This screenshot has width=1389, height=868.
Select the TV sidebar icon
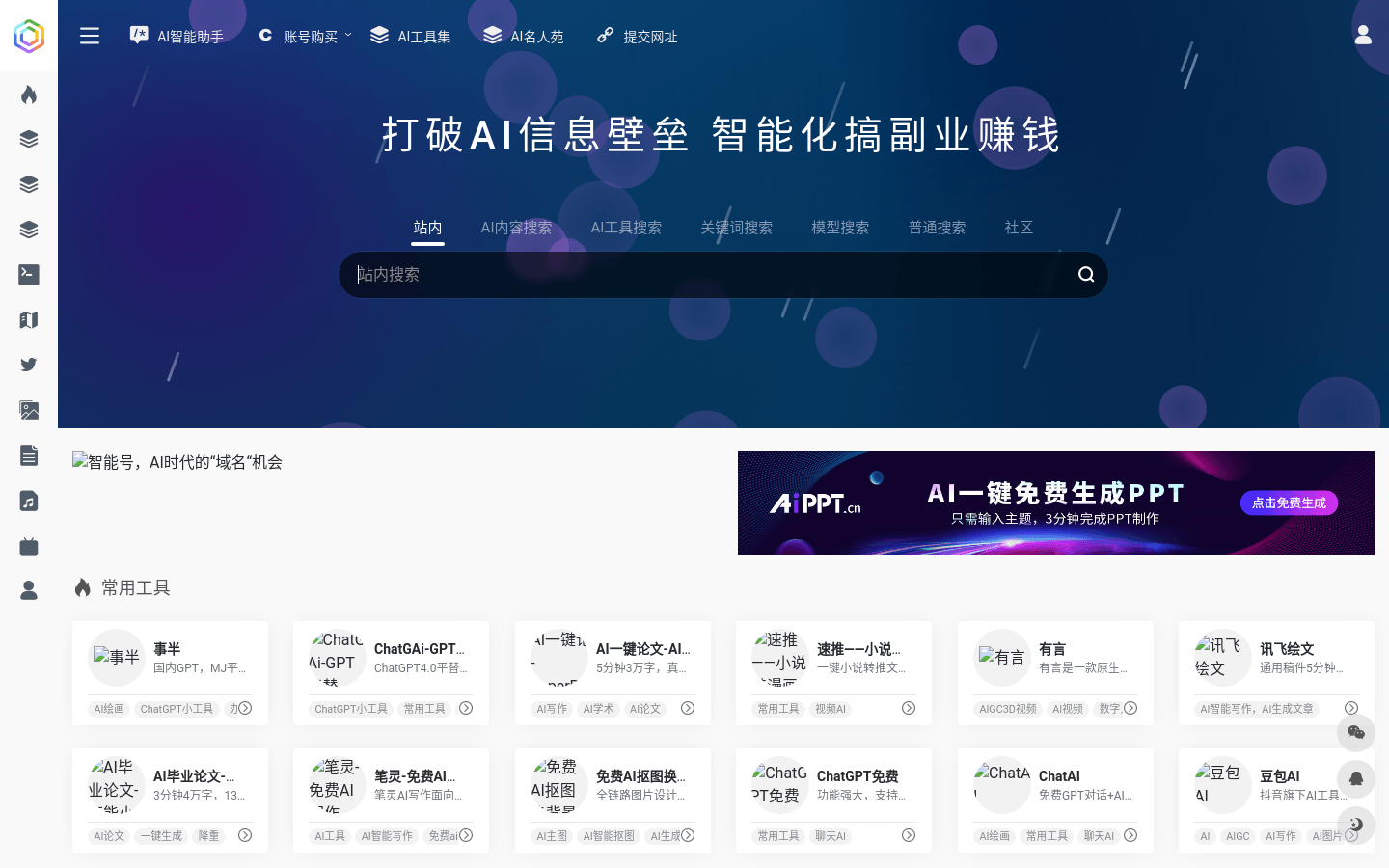(x=28, y=546)
